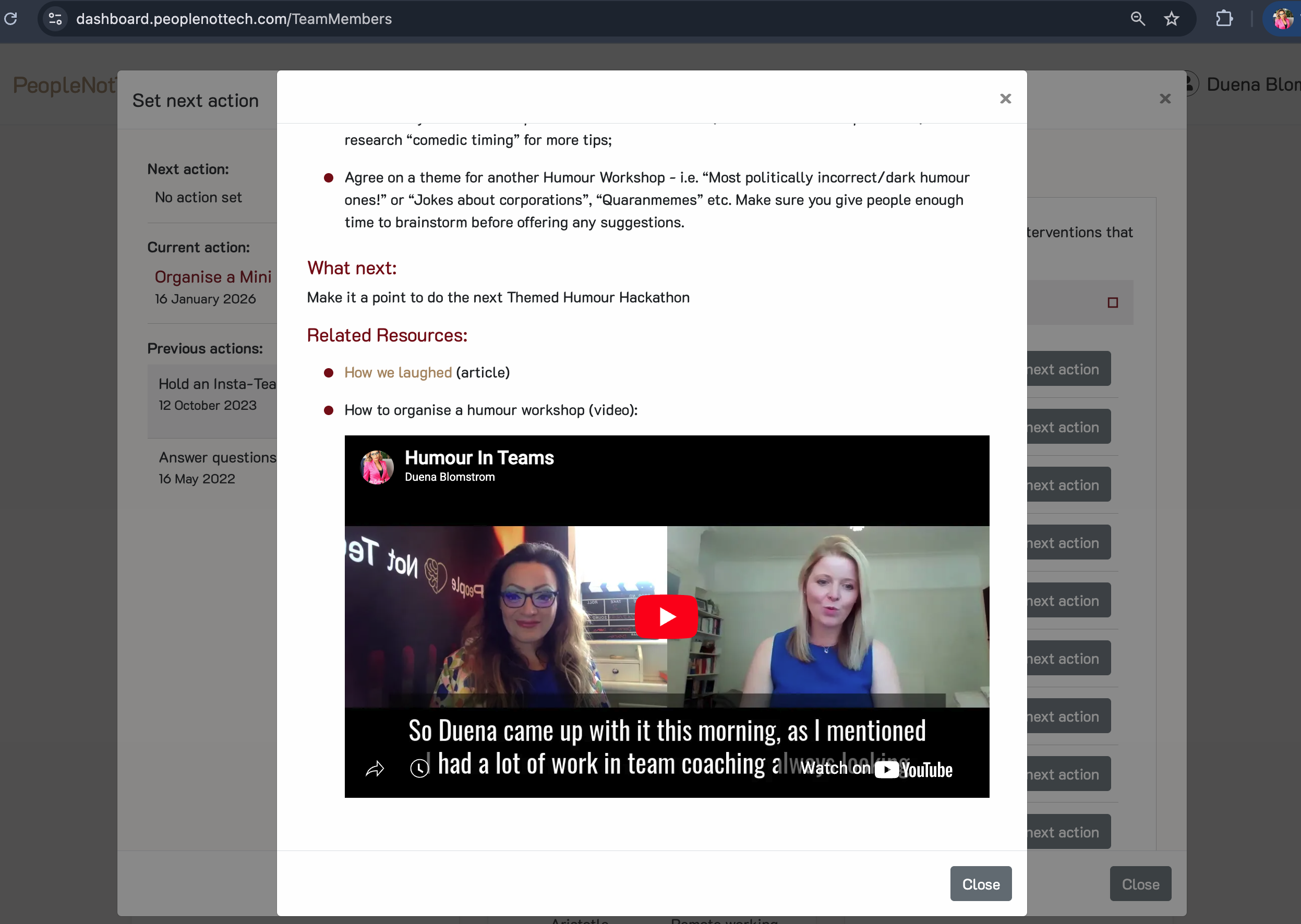Open site information icon in address bar
This screenshot has width=1301, height=924.
[x=55, y=19]
